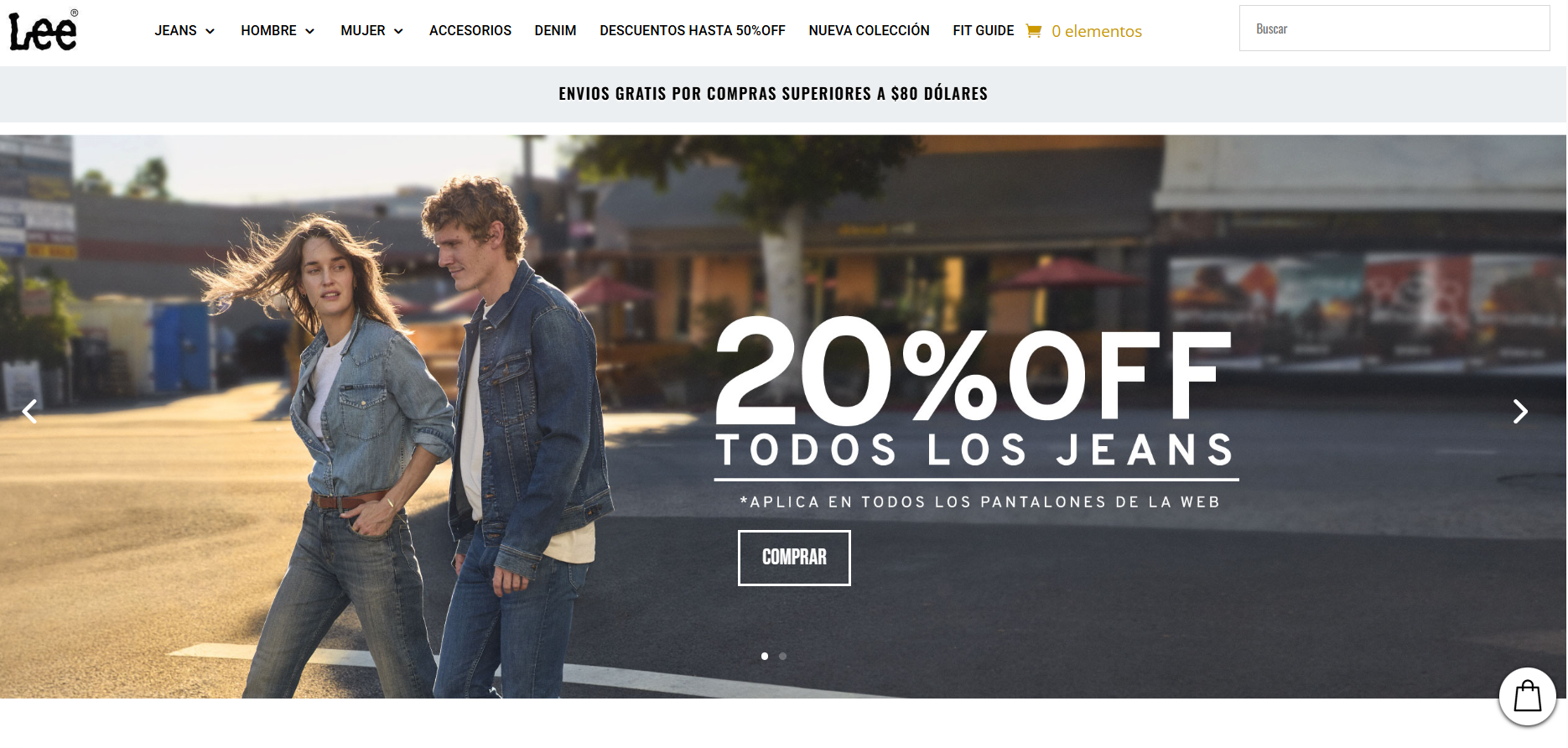Click the Buscar search field
This screenshot has width=1568, height=748.
1394,29
